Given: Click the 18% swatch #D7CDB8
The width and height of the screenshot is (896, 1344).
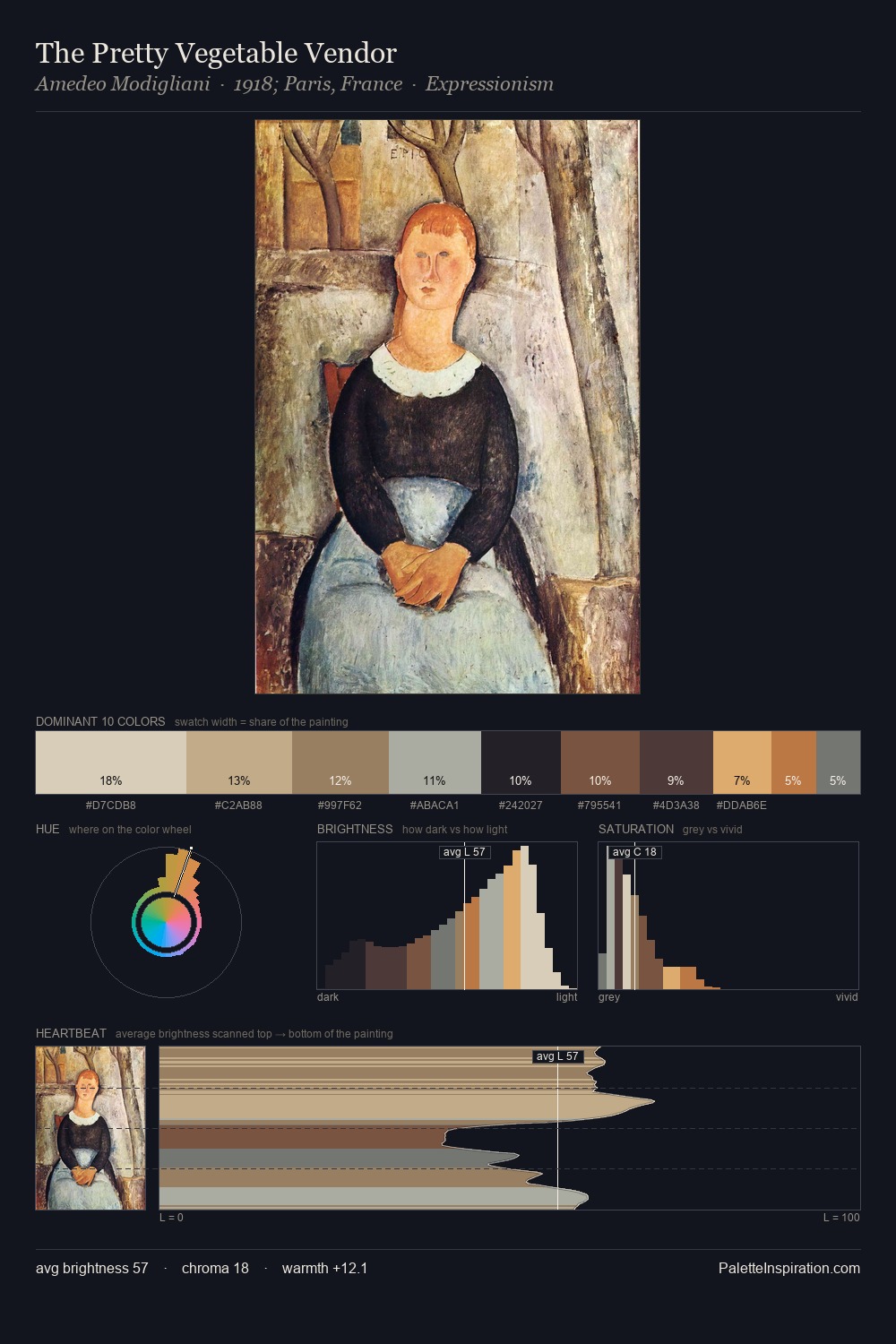Looking at the screenshot, I should [x=111, y=762].
